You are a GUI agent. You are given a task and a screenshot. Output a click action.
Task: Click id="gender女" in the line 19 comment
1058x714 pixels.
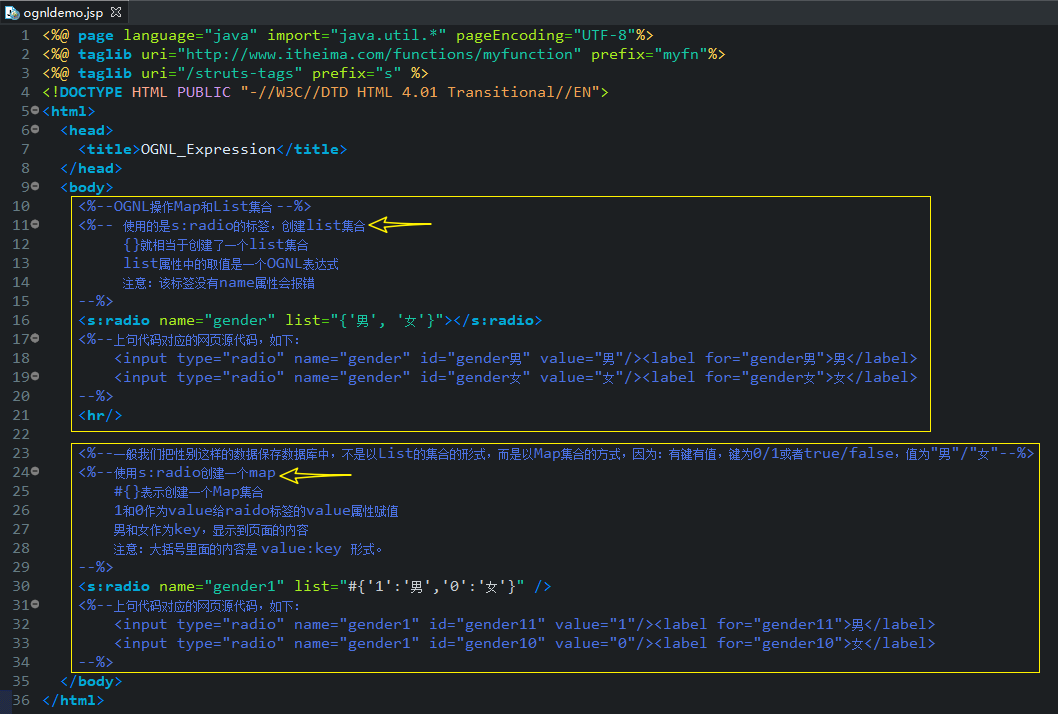(x=475, y=377)
